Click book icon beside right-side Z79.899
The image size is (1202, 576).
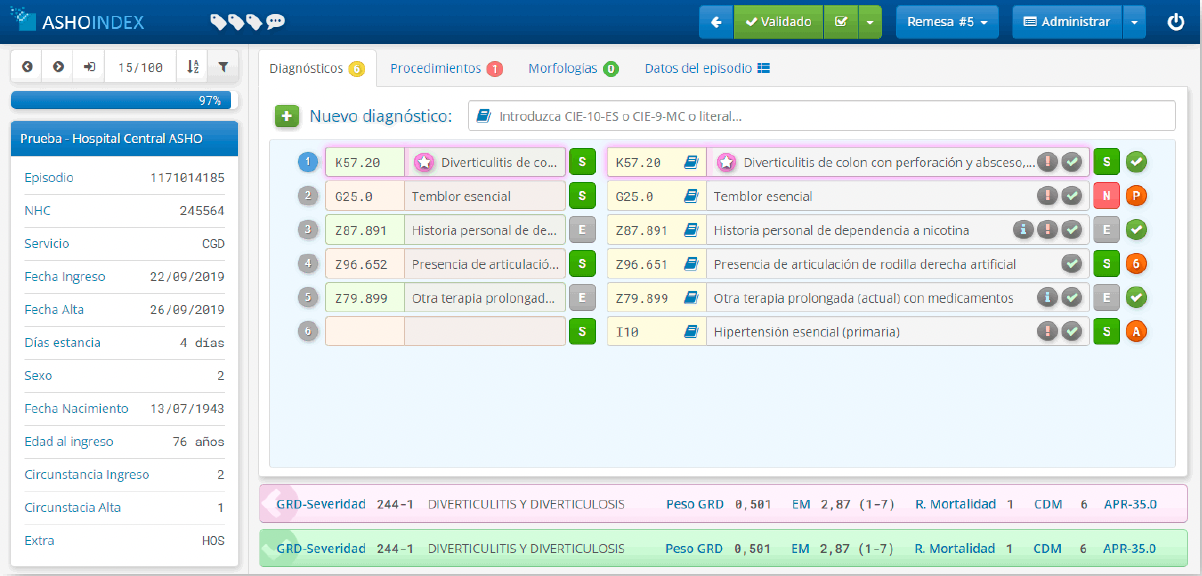pyautogui.click(x=690, y=298)
